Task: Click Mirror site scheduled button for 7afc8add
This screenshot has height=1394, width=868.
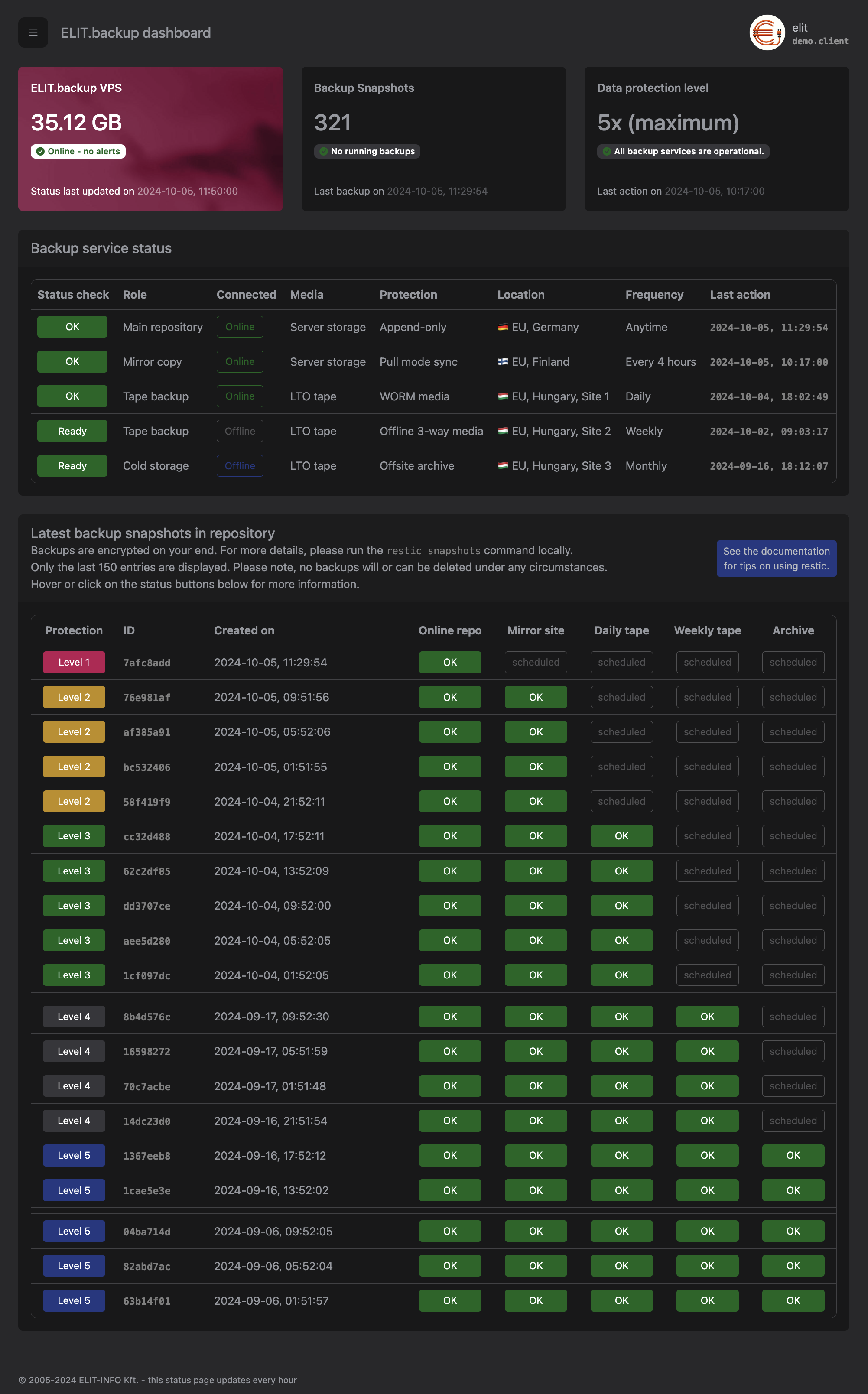Action: pyautogui.click(x=535, y=662)
